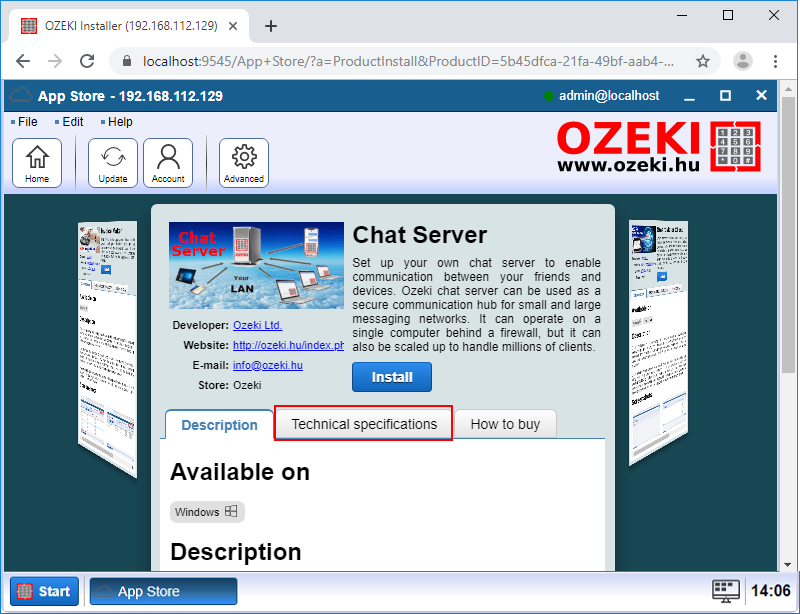
Task: Click the site lock icon in address bar
Action: point(127,61)
